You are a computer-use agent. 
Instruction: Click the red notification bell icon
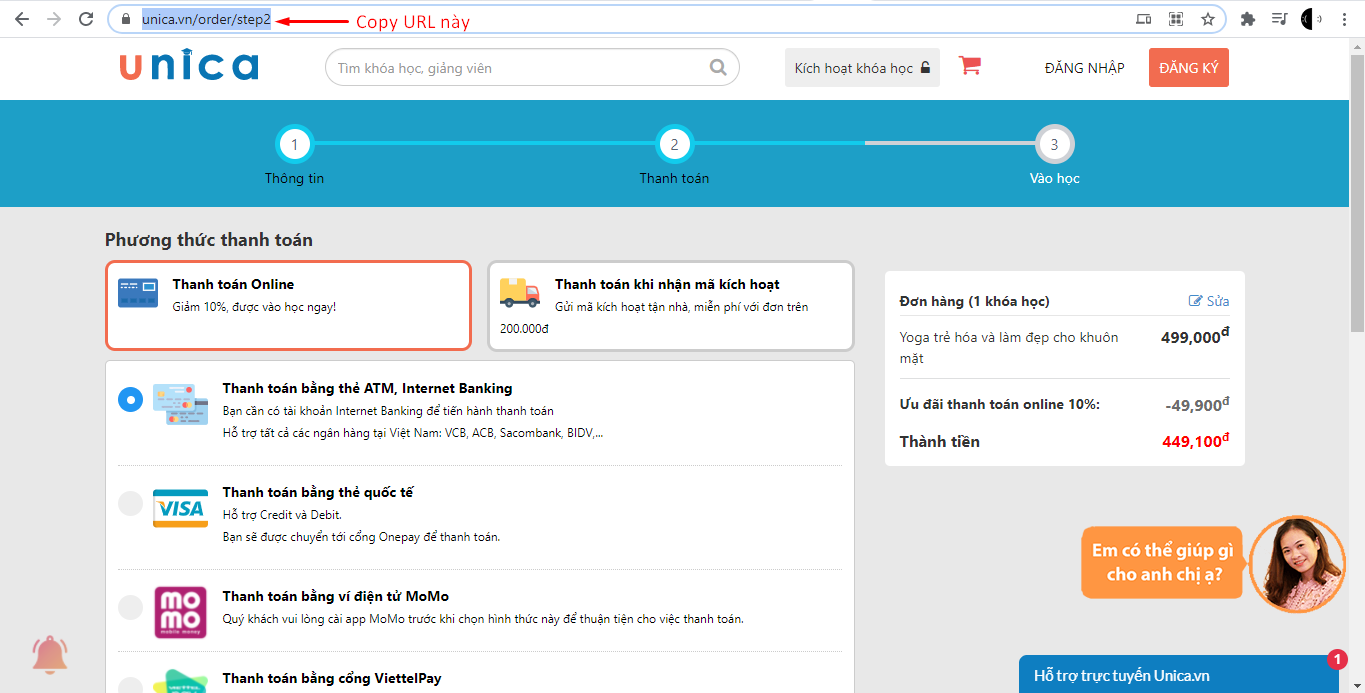coord(49,655)
